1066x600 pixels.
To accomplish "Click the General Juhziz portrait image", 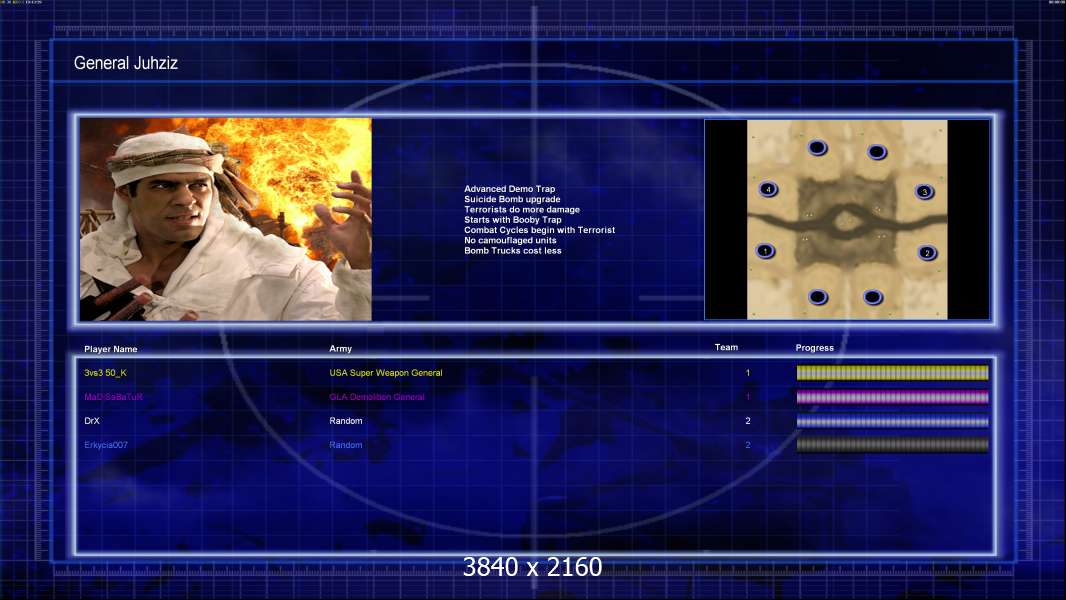I will coord(226,219).
